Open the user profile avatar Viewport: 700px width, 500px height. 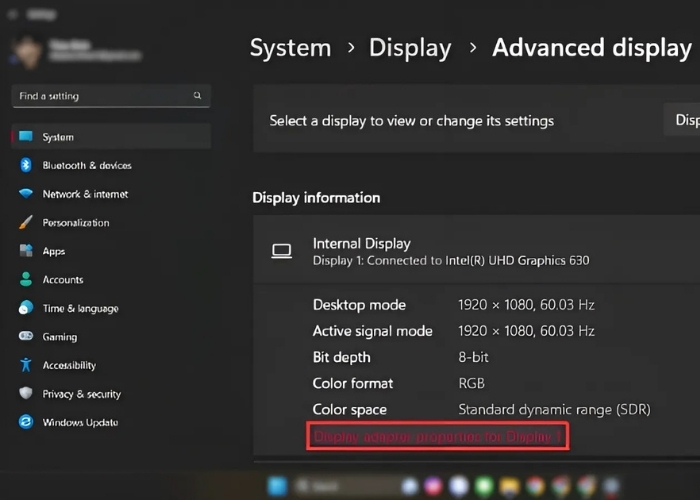[25, 49]
